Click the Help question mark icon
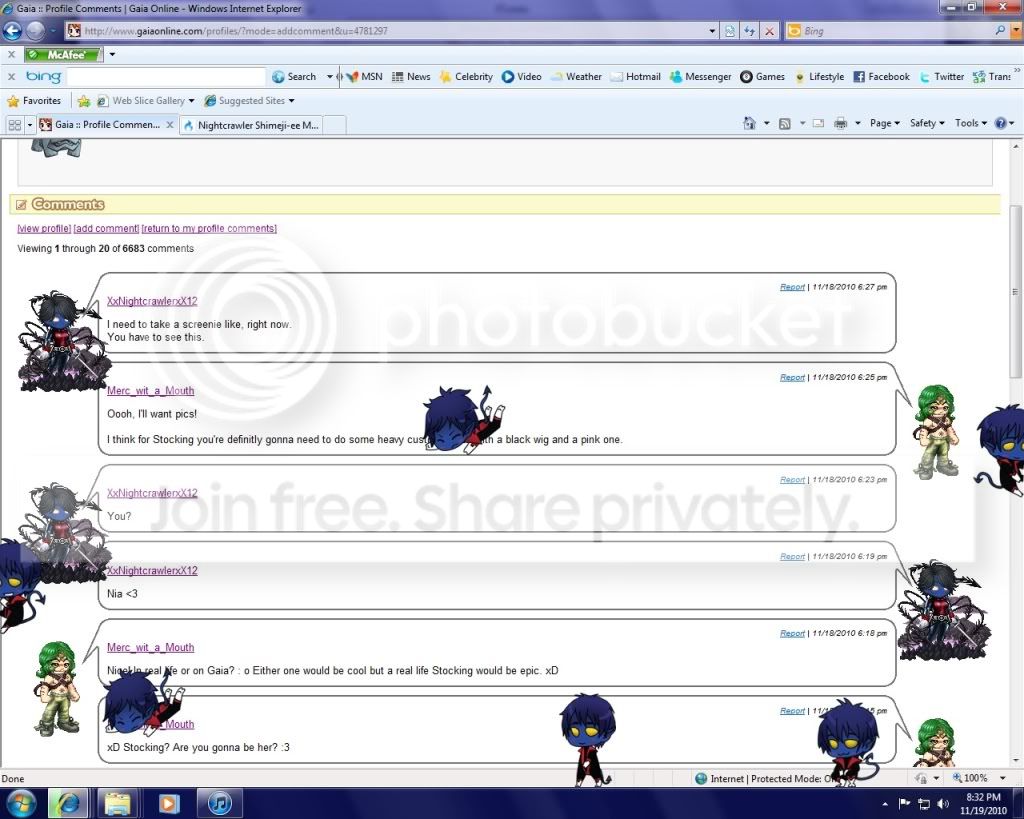Viewport: 1024px width, 819px height. pyautogui.click(x=1000, y=123)
